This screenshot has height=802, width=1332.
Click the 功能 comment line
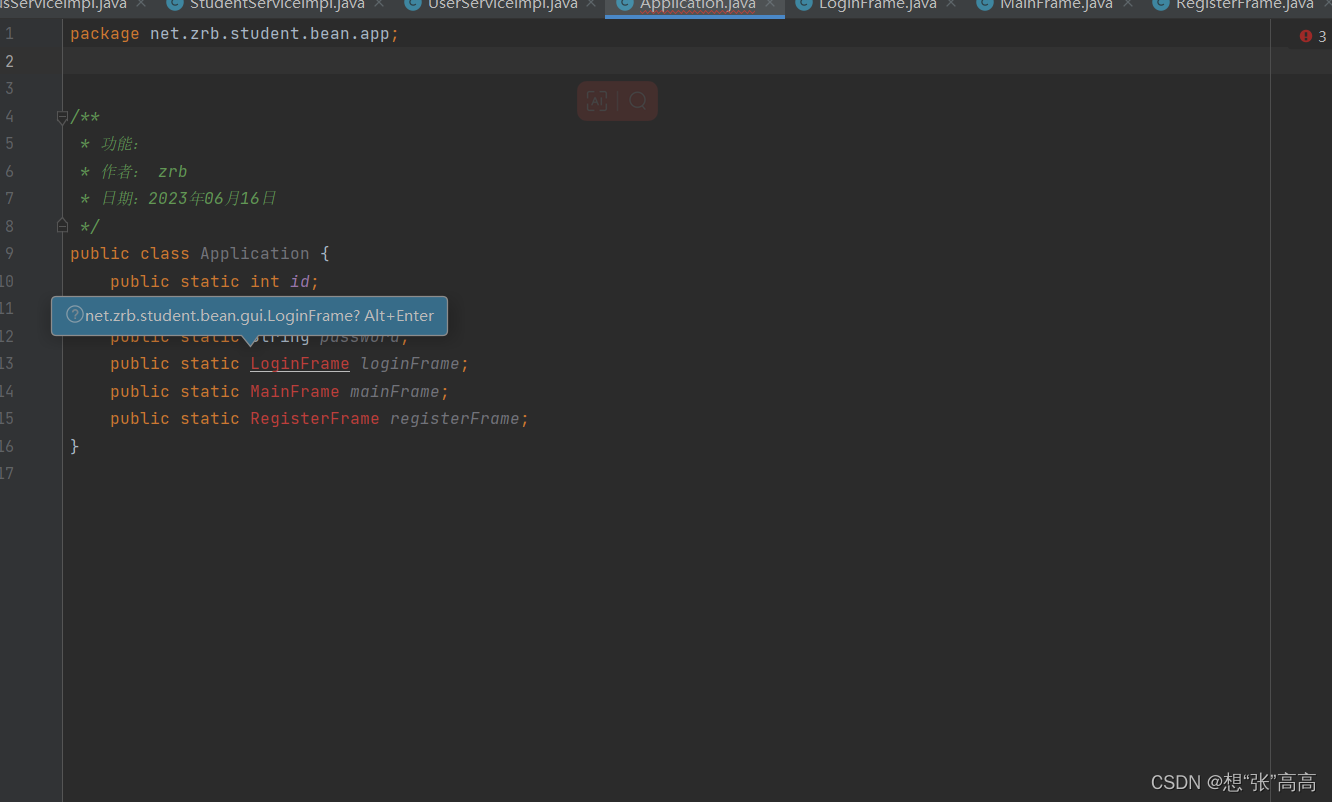pyautogui.click(x=110, y=144)
